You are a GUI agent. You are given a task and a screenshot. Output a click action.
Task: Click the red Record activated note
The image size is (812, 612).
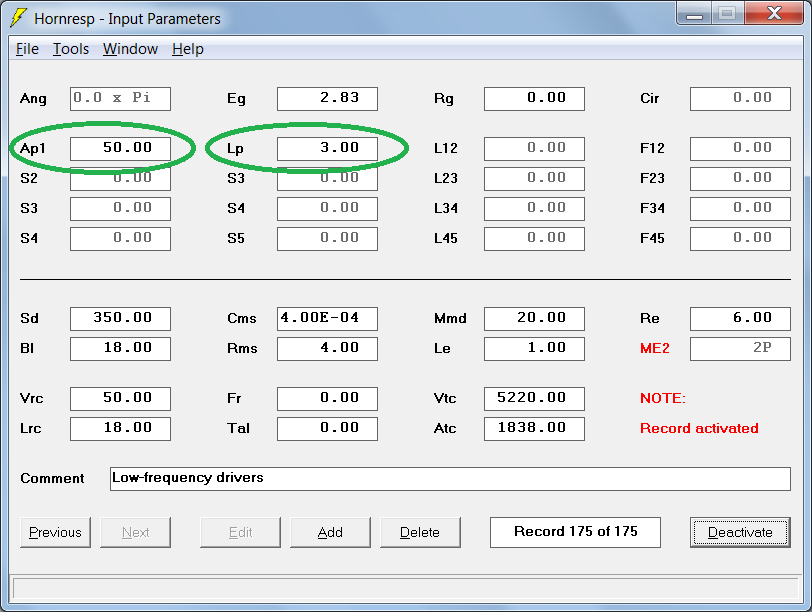(x=699, y=429)
